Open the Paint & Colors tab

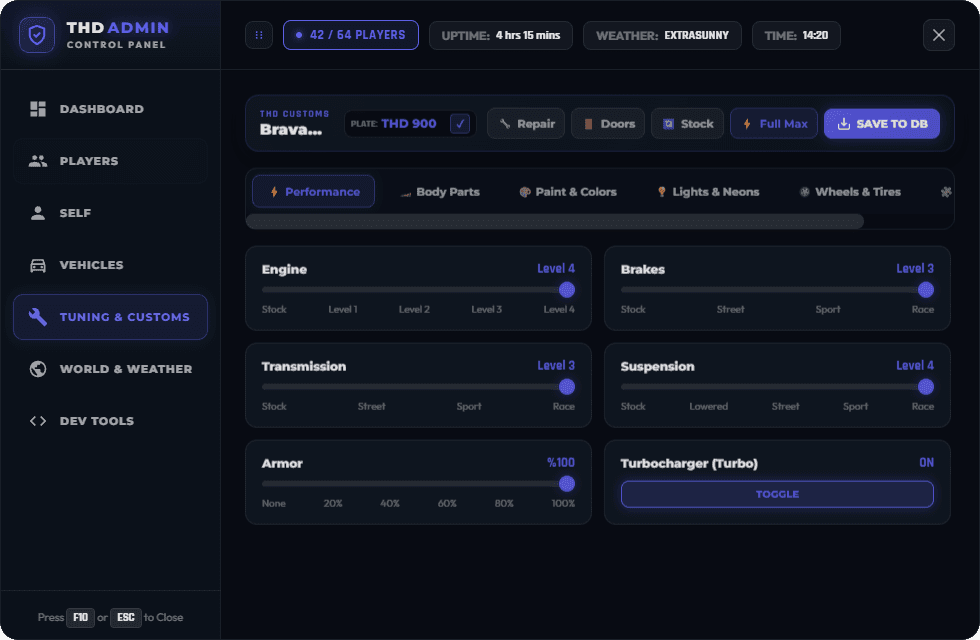click(x=568, y=192)
